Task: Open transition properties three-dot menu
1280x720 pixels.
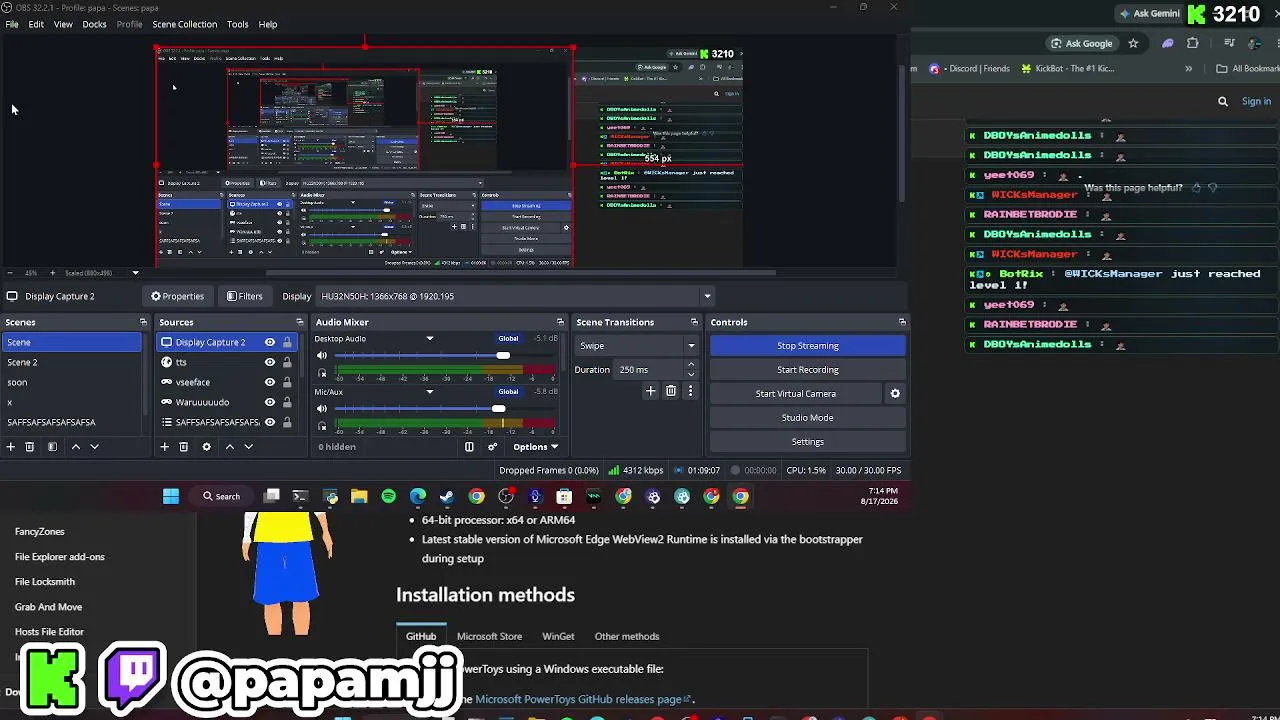Action: coord(690,391)
